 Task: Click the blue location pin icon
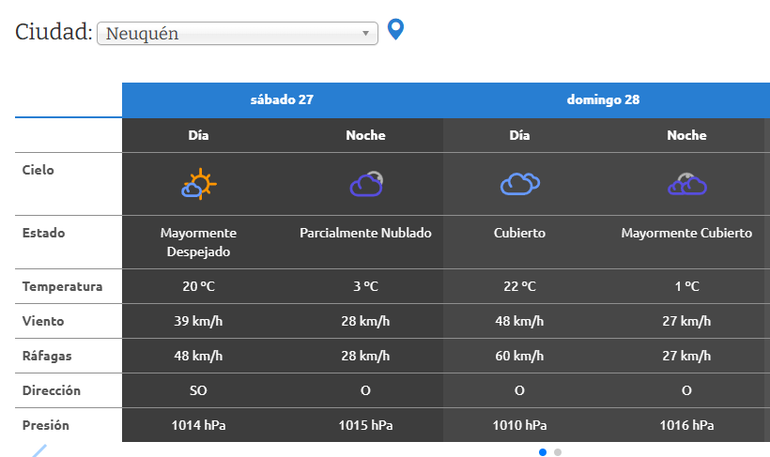point(396,30)
